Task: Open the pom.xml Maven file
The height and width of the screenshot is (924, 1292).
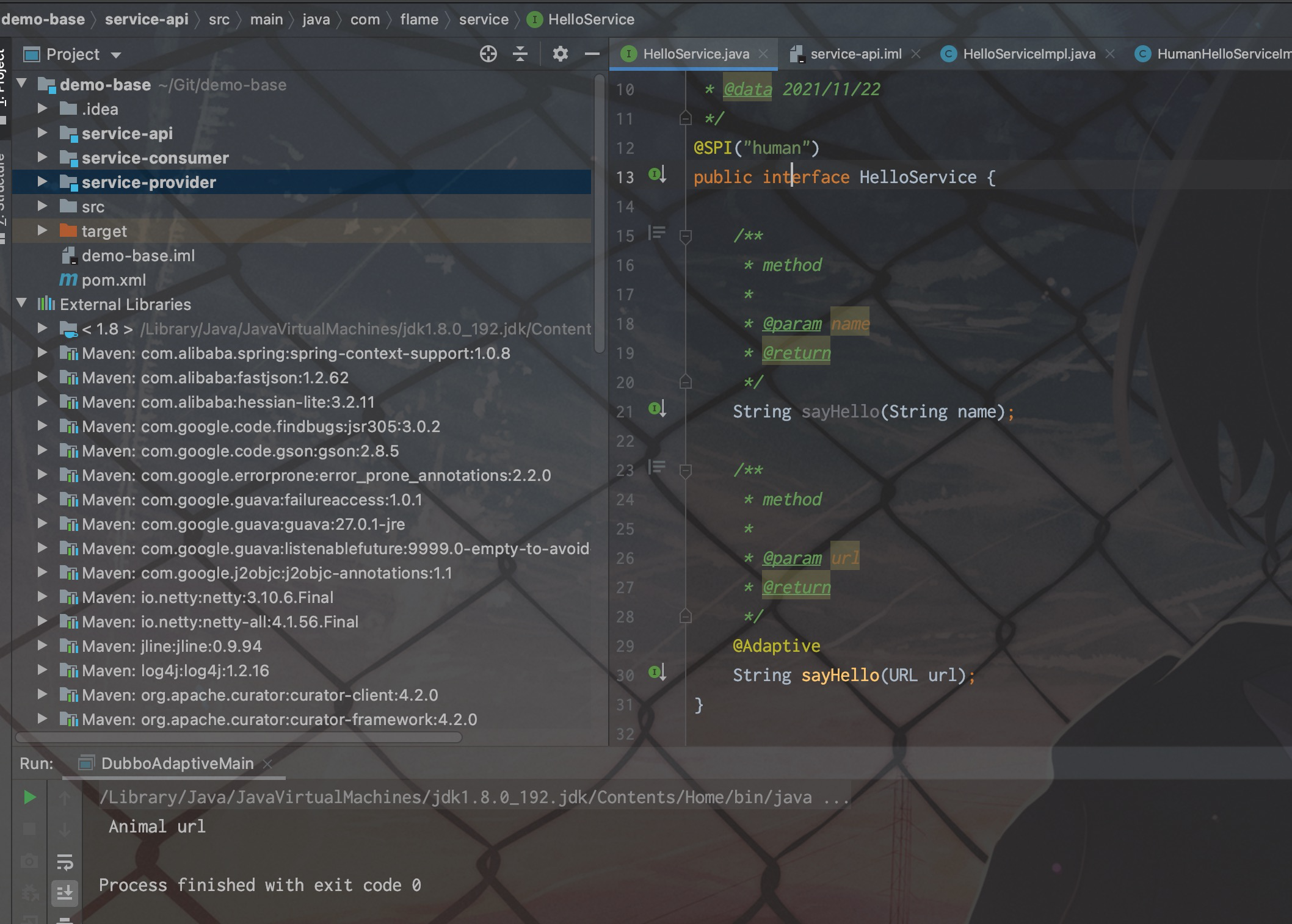Action: [114, 280]
